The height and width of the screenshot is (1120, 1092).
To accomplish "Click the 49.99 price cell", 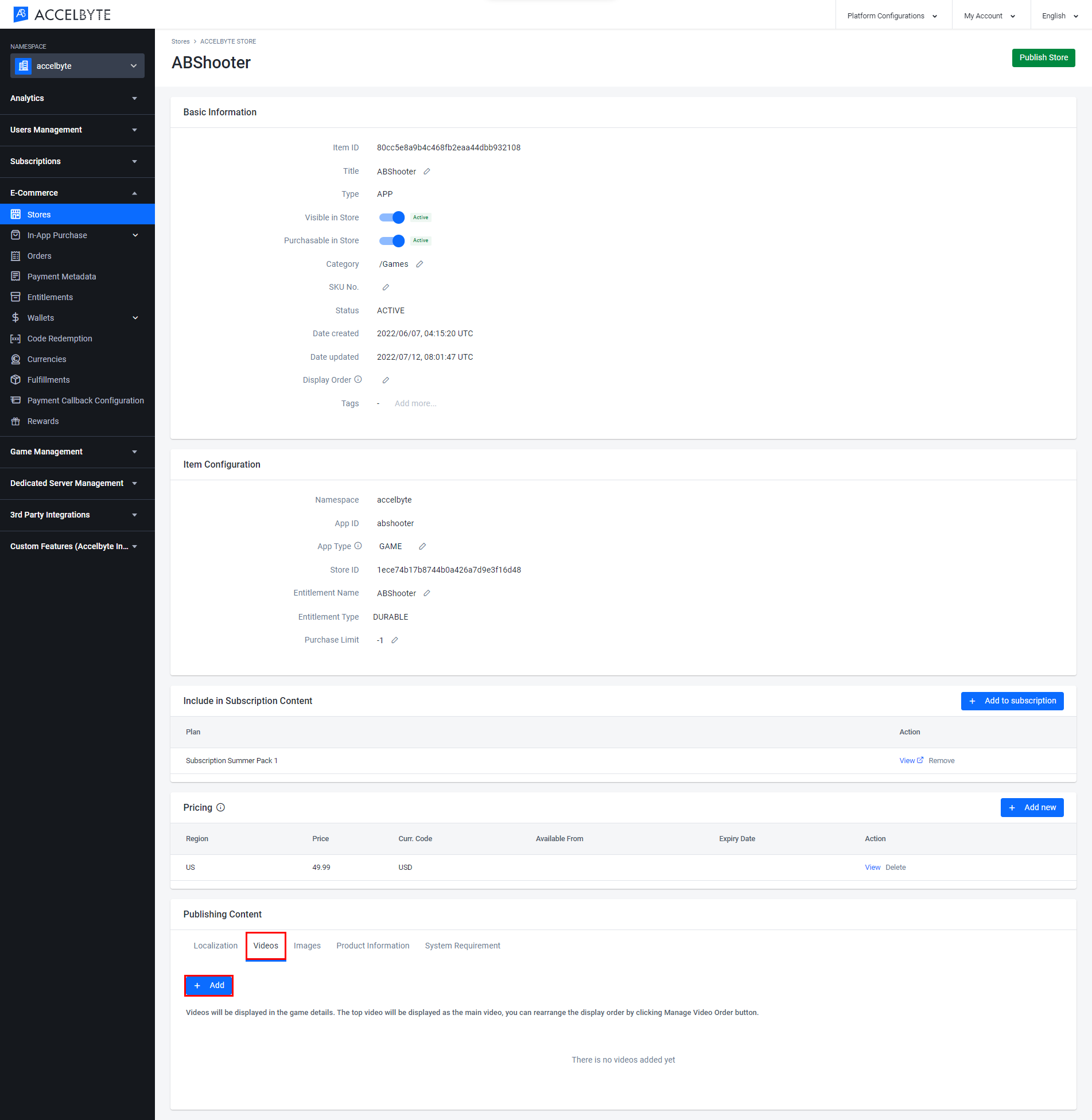I will pyautogui.click(x=321, y=868).
